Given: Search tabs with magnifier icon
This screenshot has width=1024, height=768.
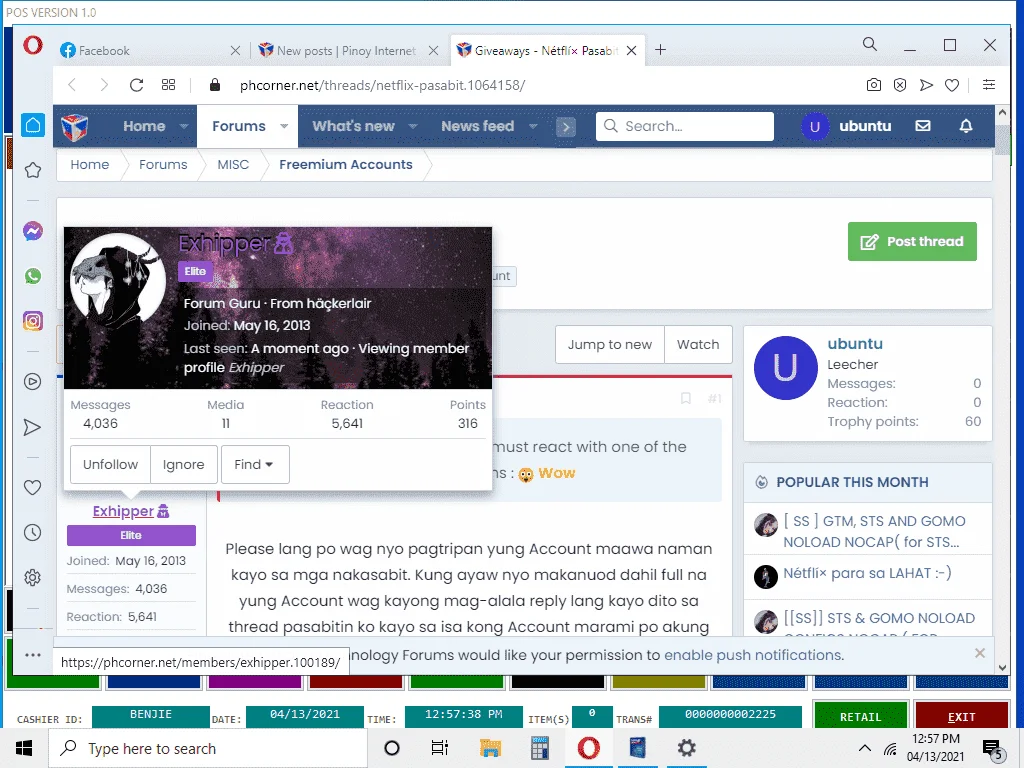Looking at the screenshot, I should pos(869,44).
